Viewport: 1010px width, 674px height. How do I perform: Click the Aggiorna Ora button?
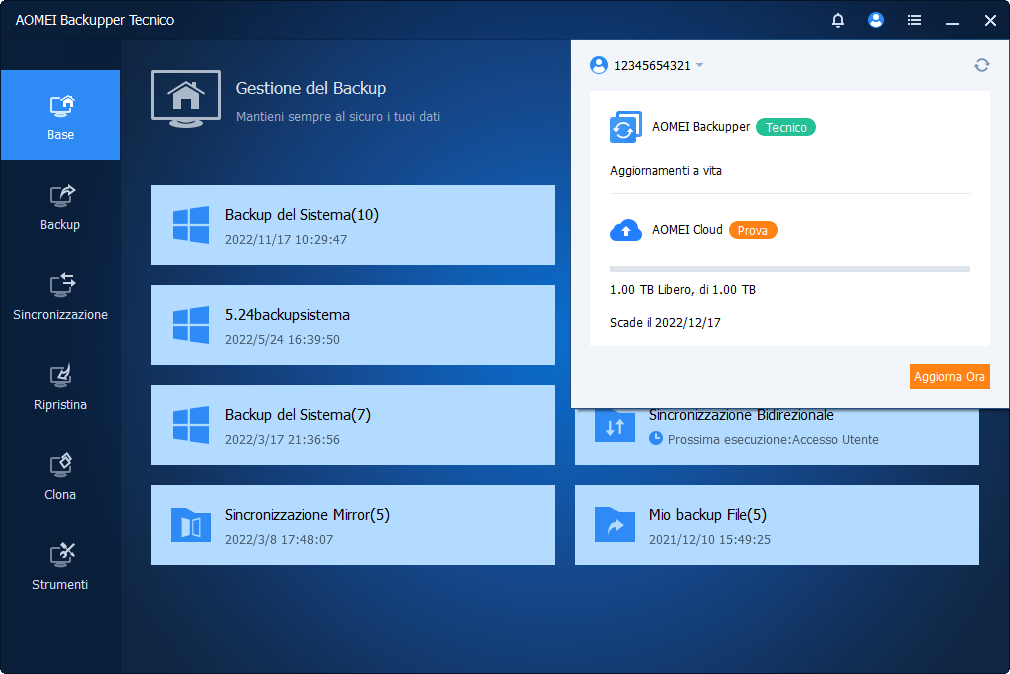tap(949, 376)
